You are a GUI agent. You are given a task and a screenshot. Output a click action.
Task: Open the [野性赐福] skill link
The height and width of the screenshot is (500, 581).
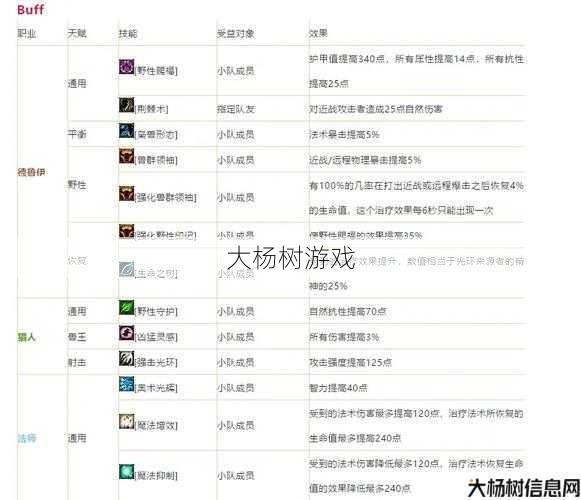[156, 70]
